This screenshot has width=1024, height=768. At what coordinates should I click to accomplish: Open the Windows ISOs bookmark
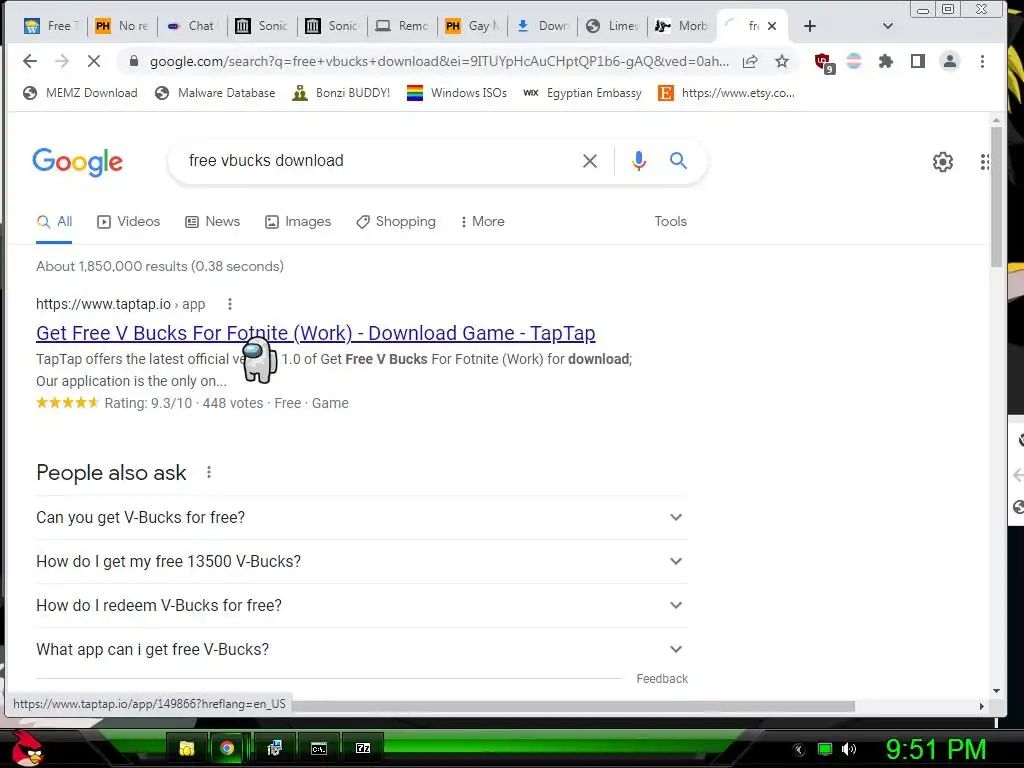tap(456, 93)
